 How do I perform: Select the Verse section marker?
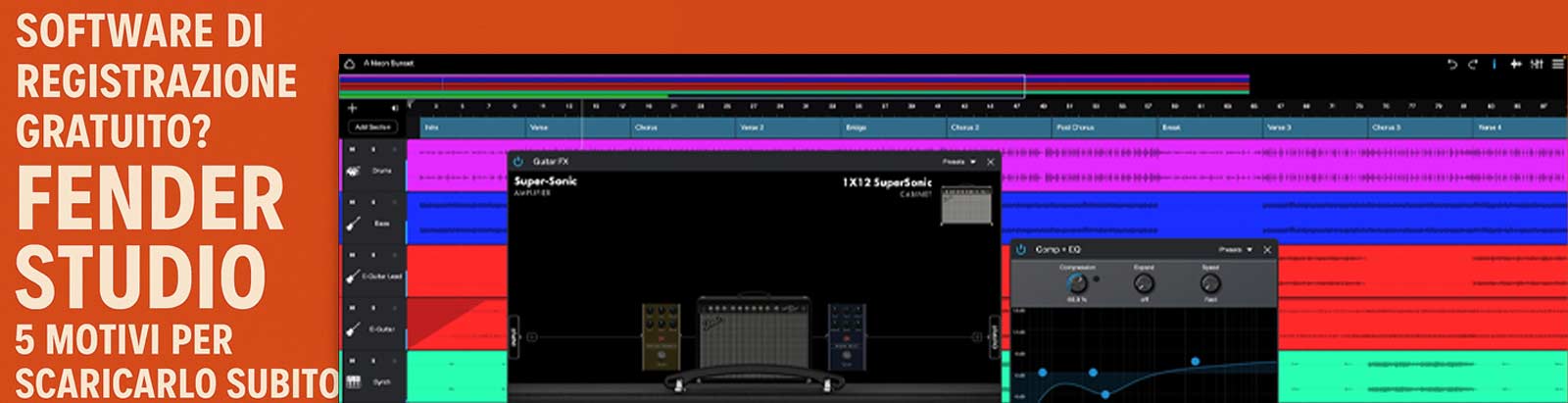(x=578, y=127)
